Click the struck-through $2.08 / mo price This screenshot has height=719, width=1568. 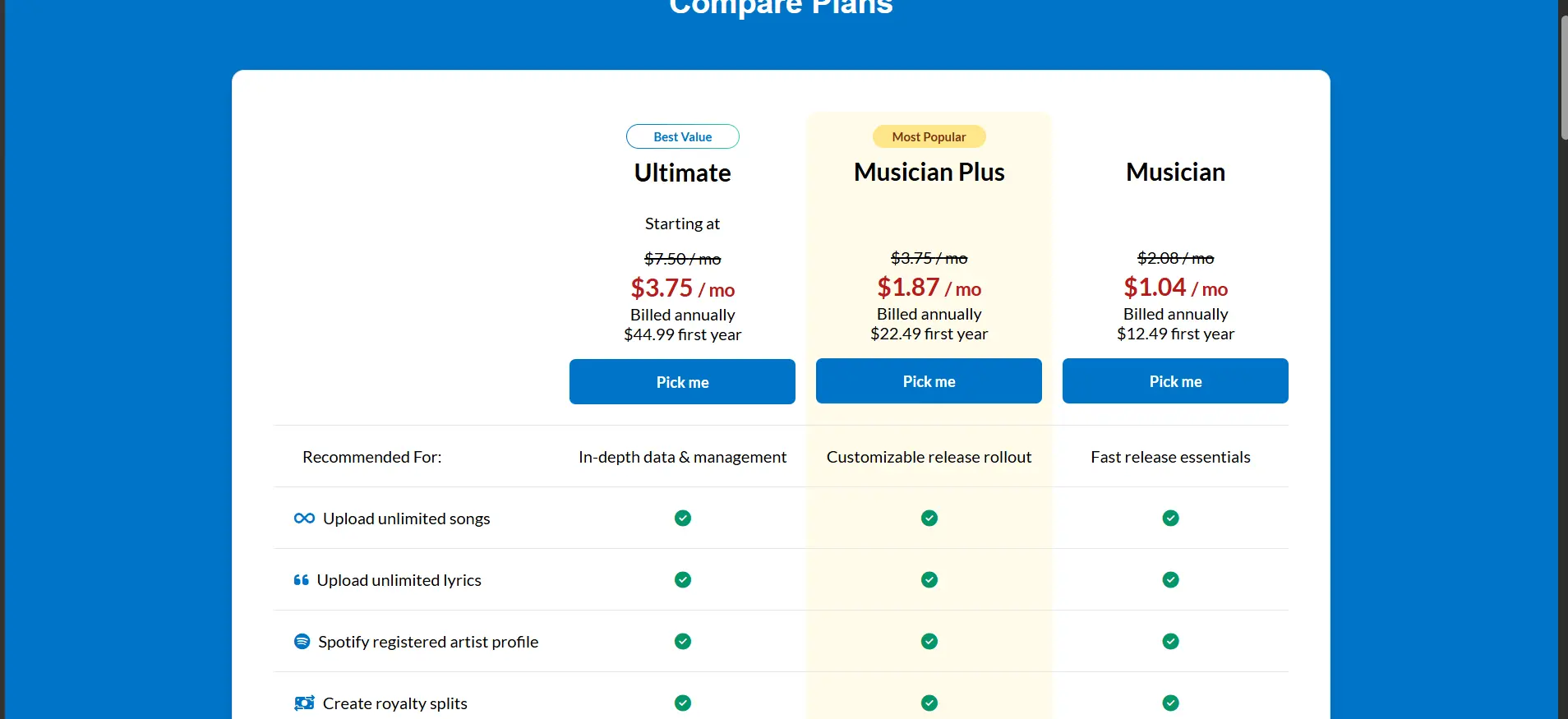tap(1175, 258)
